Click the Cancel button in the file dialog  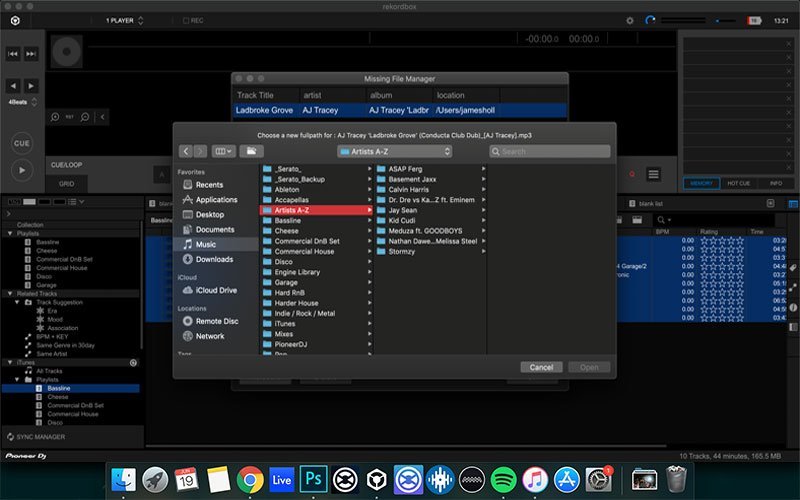point(541,367)
